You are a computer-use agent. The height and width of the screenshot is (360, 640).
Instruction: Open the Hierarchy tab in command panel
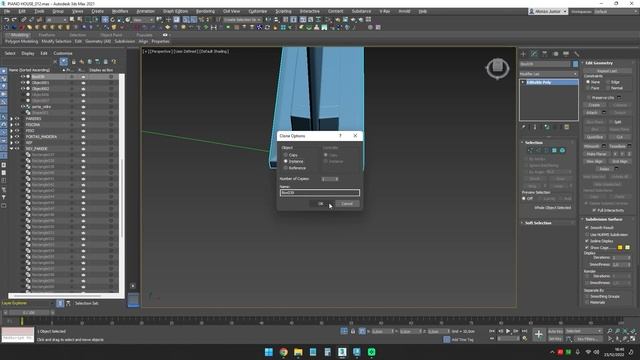(x=544, y=54)
